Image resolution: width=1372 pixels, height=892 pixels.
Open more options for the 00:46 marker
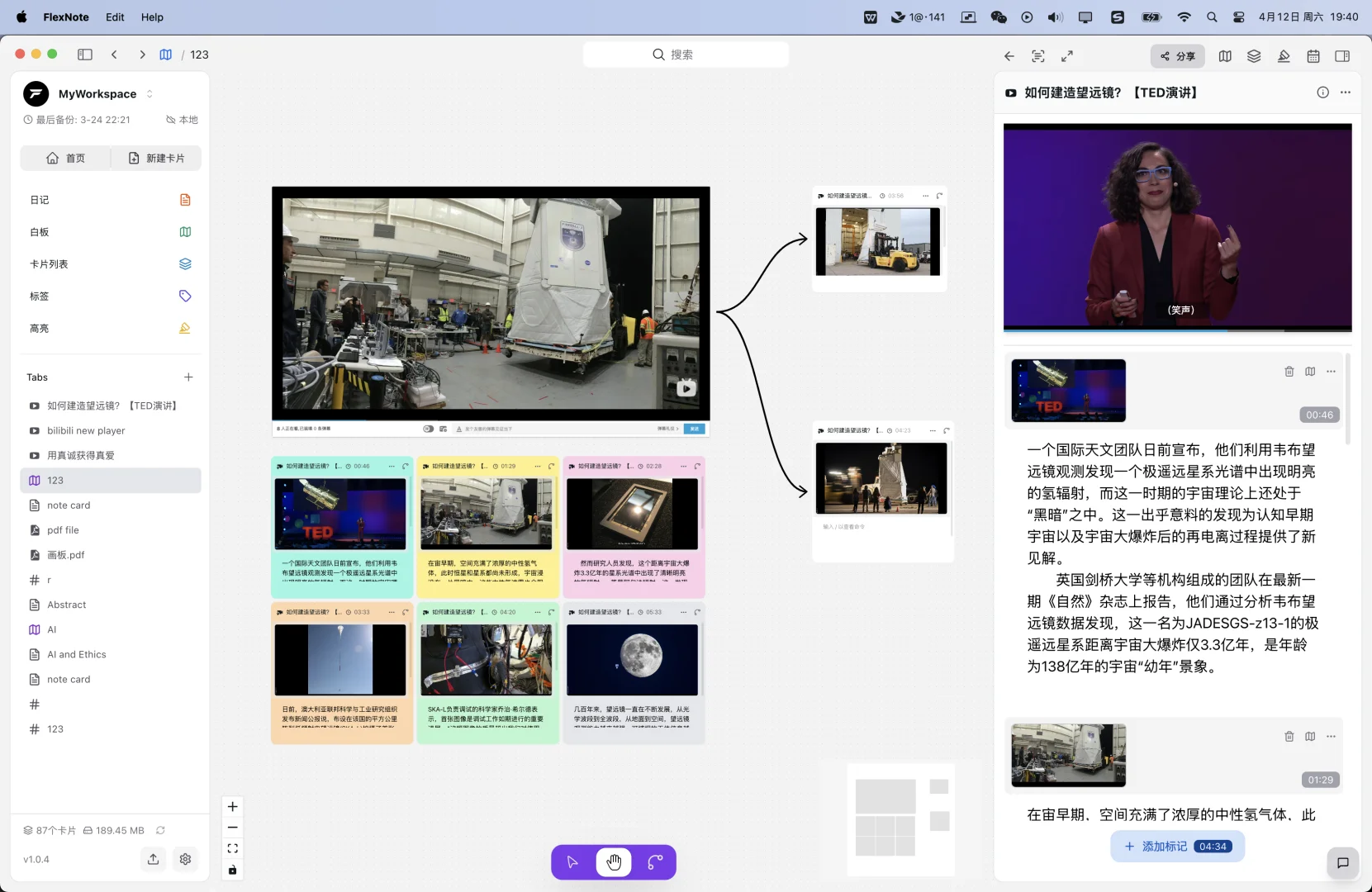[x=1331, y=372]
